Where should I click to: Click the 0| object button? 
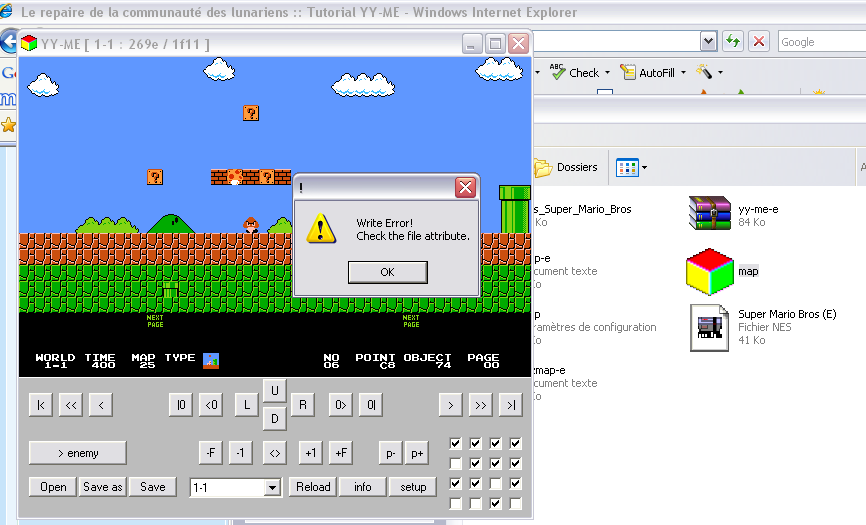(x=371, y=405)
